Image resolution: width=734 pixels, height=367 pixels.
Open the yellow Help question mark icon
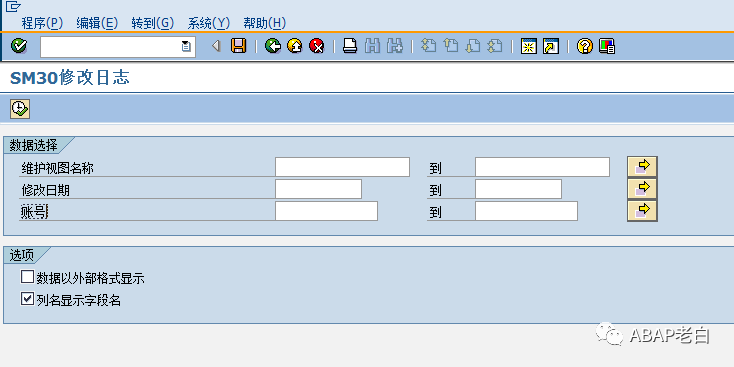point(585,46)
